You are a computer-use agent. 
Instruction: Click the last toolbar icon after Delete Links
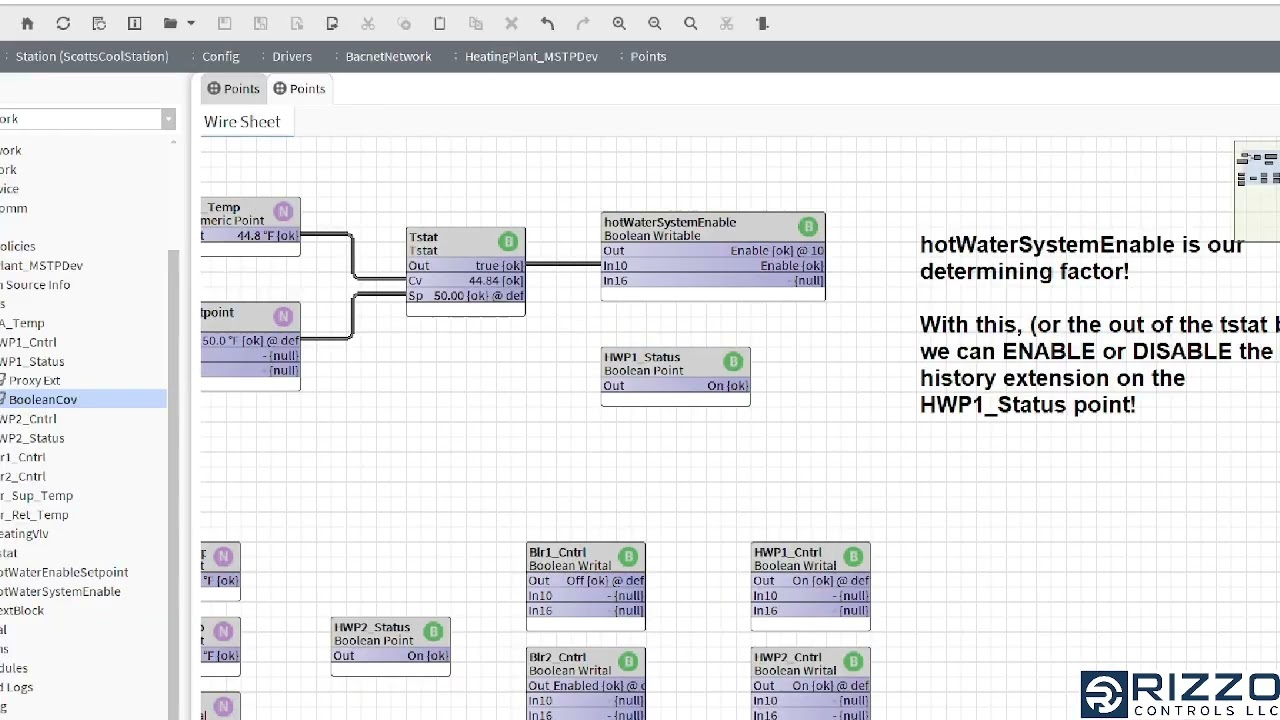pos(762,23)
